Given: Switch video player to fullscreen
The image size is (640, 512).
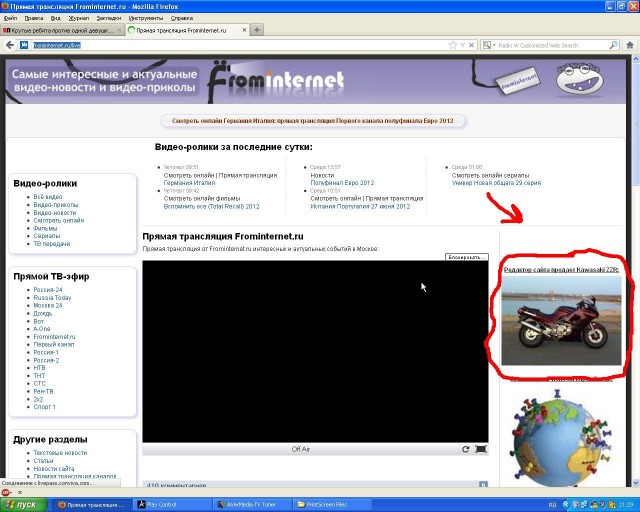Looking at the screenshot, I should tap(481, 449).
